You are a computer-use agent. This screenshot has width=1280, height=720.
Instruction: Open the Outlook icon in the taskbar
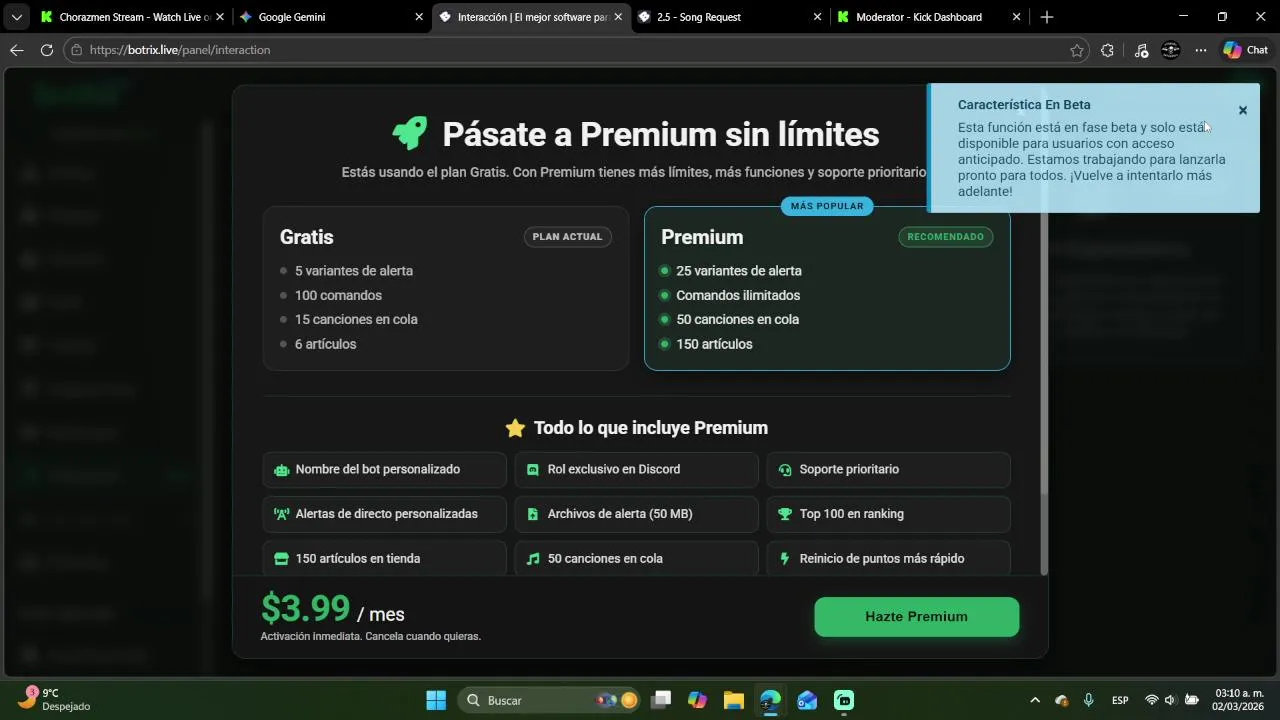click(x=807, y=700)
